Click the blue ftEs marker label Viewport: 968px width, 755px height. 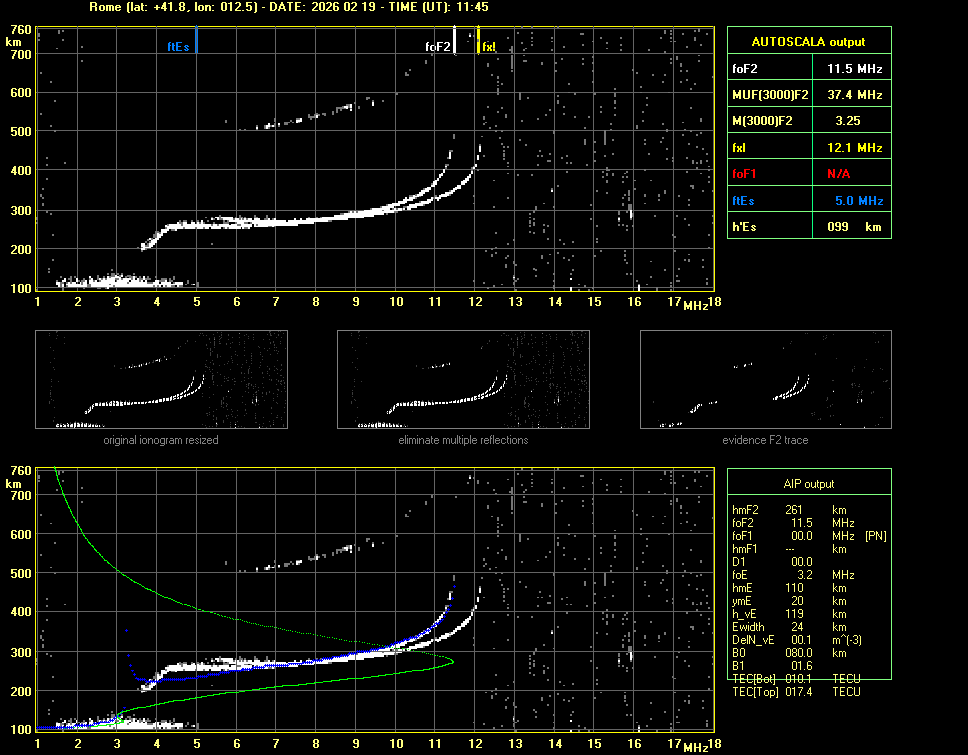tap(178, 47)
